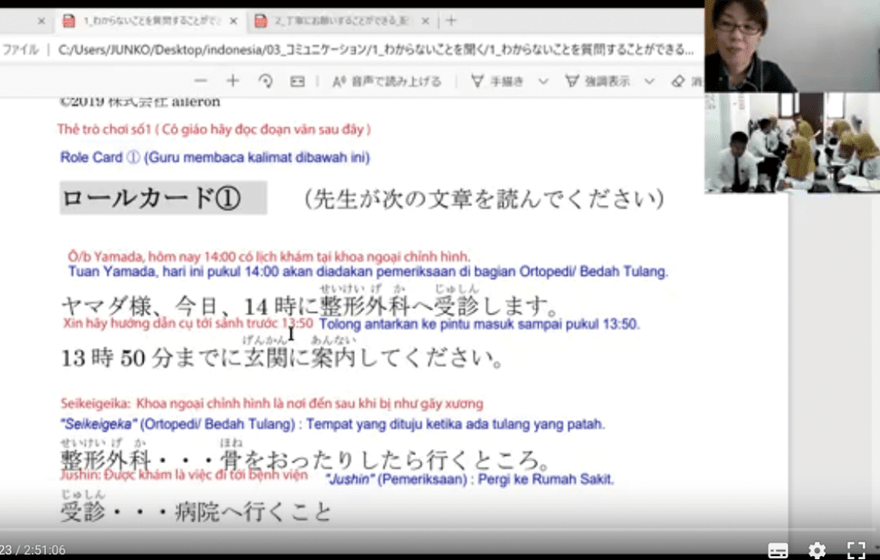Click the 整形外科・・・骨をおったり definition line

[x=306, y=461]
